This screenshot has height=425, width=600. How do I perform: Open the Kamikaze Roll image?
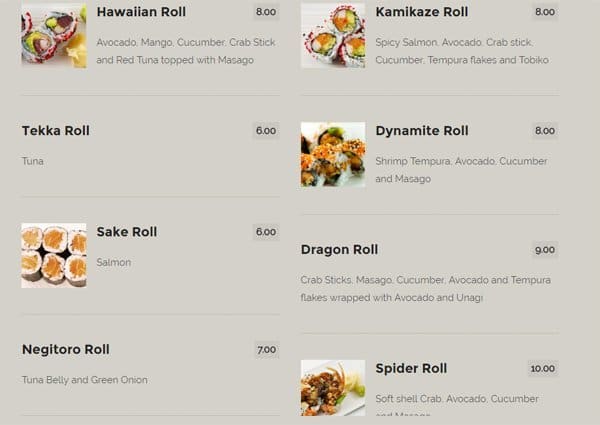[333, 36]
